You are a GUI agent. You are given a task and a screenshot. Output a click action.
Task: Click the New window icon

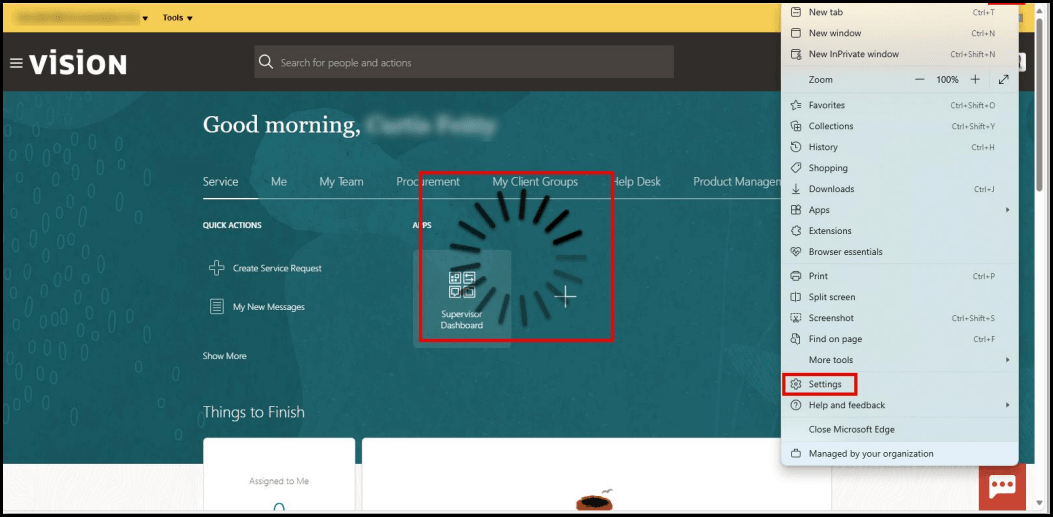tap(796, 33)
